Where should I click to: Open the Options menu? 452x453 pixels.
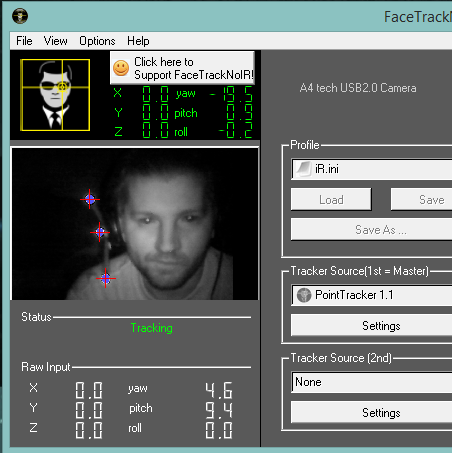pyautogui.click(x=97, y=41)
